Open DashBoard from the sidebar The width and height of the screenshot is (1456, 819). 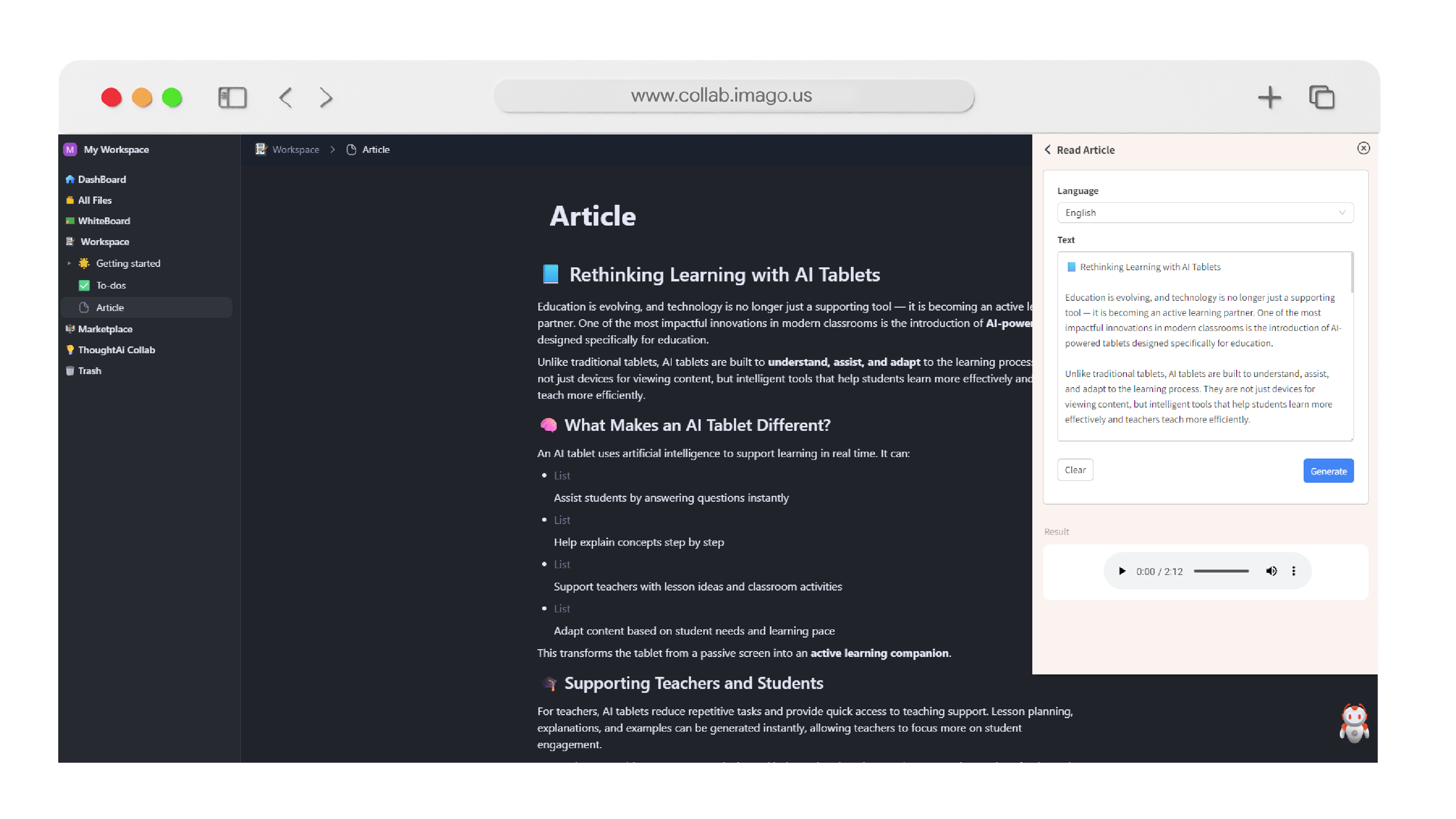(102, 179)
